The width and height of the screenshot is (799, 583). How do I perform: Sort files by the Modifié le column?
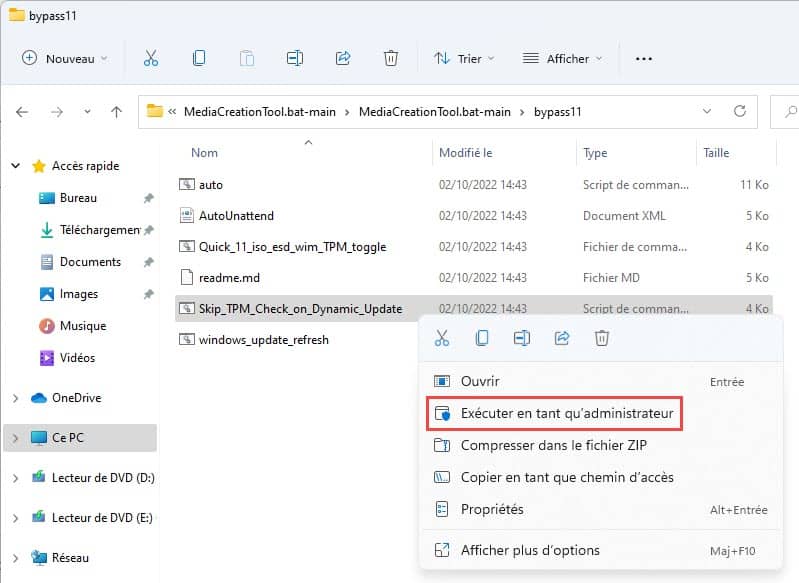click(466, 153)
